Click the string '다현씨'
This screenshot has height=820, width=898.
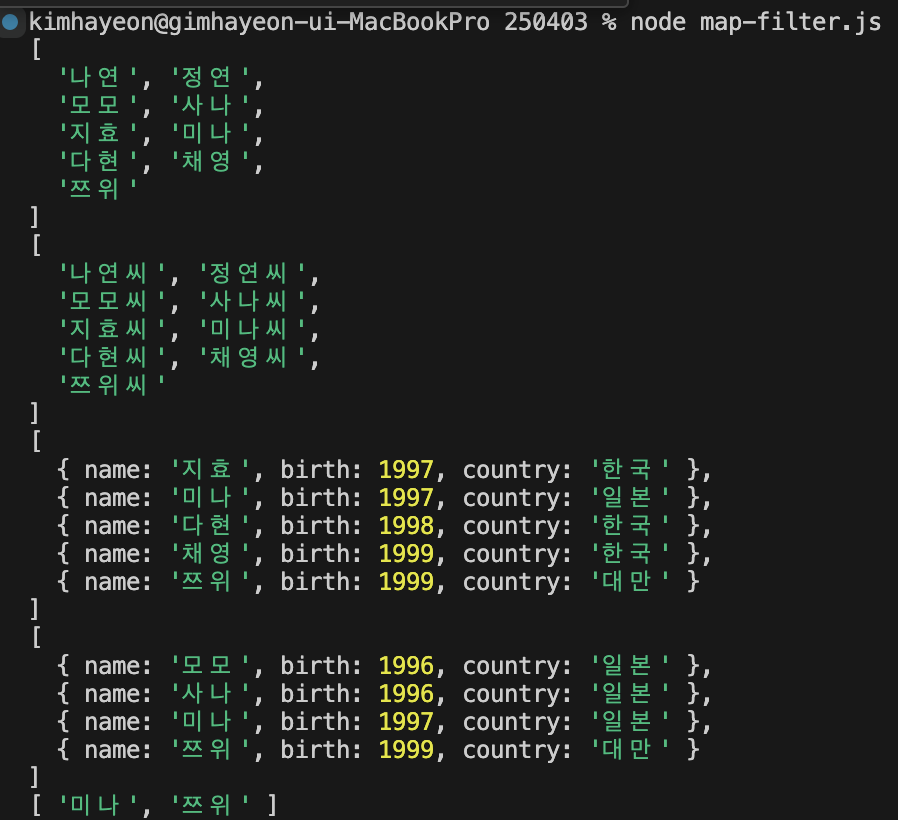[113, 357]
